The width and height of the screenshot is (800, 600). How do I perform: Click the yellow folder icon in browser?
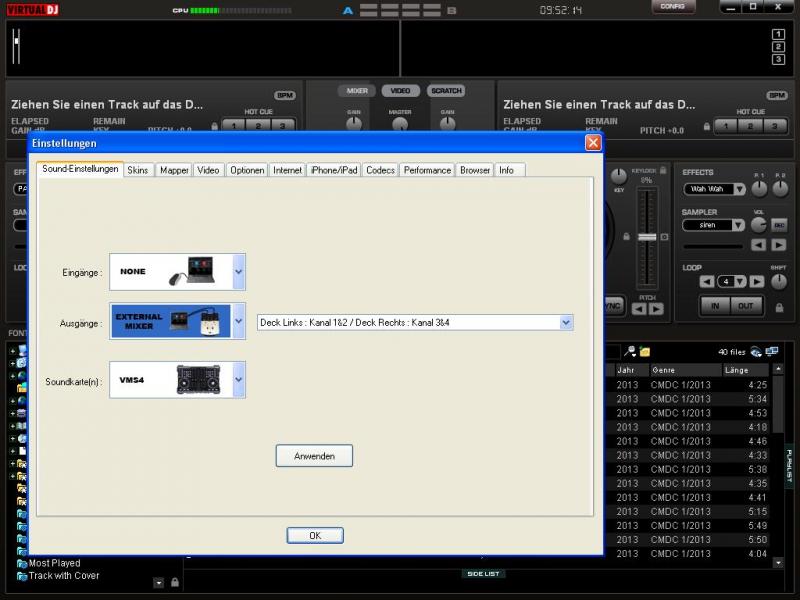pos(645,352)
